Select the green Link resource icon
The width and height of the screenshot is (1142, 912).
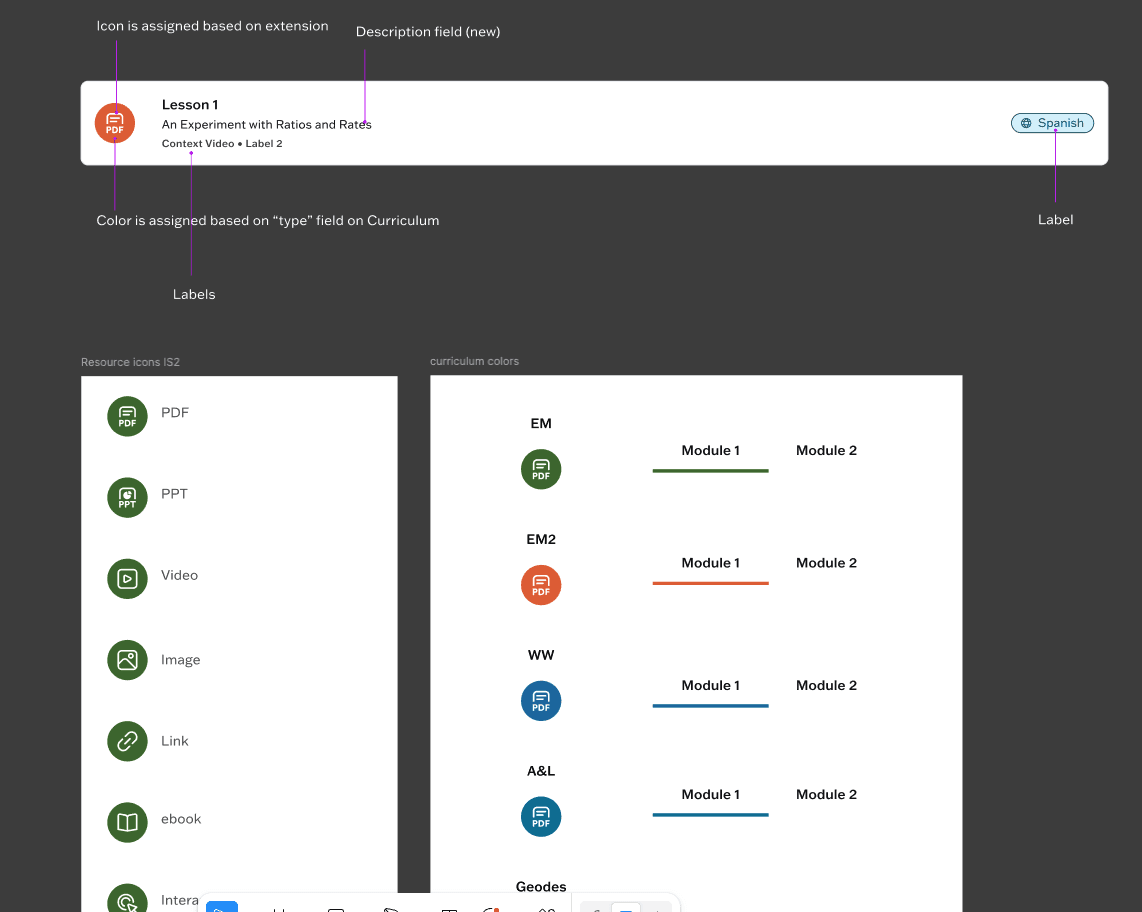(127, 742)
